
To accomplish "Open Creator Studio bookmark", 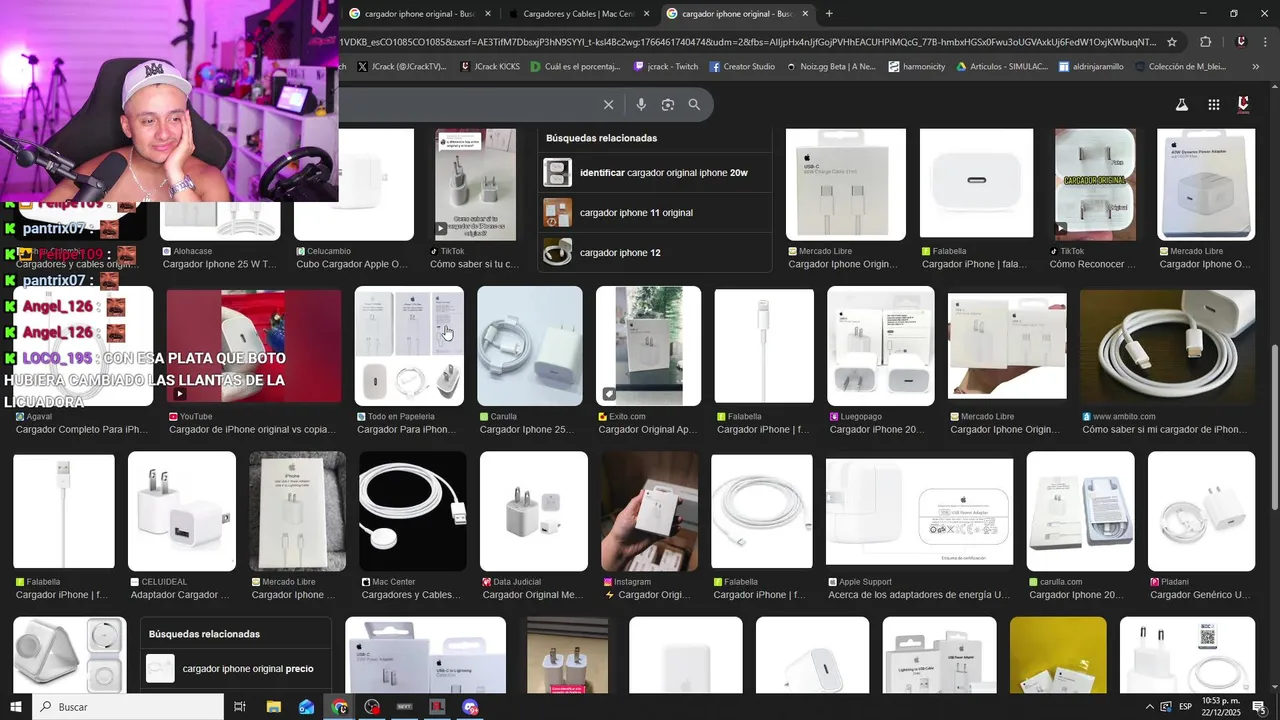I will [x=742, y=67].
